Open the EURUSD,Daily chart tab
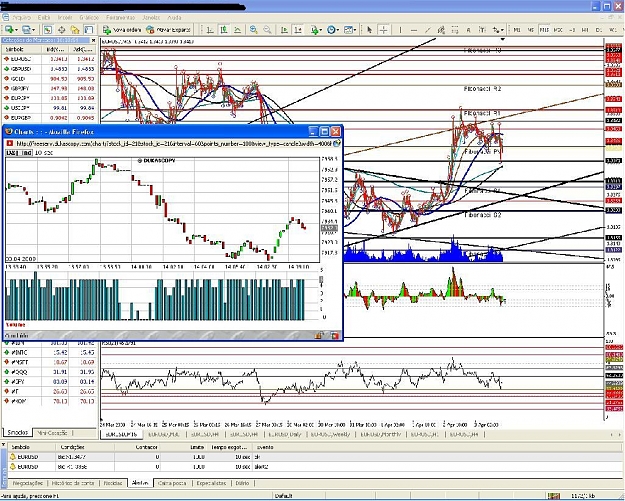 click(285, 434)
